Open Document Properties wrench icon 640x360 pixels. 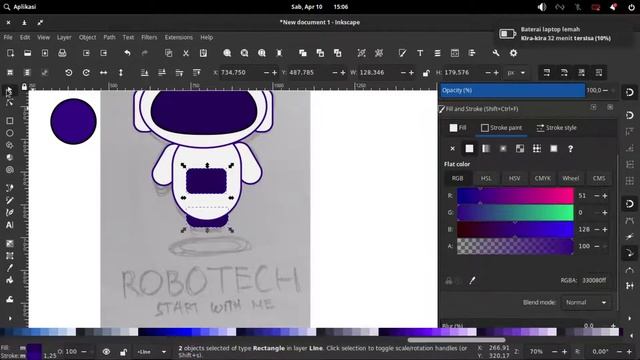(x=496, y=53)
